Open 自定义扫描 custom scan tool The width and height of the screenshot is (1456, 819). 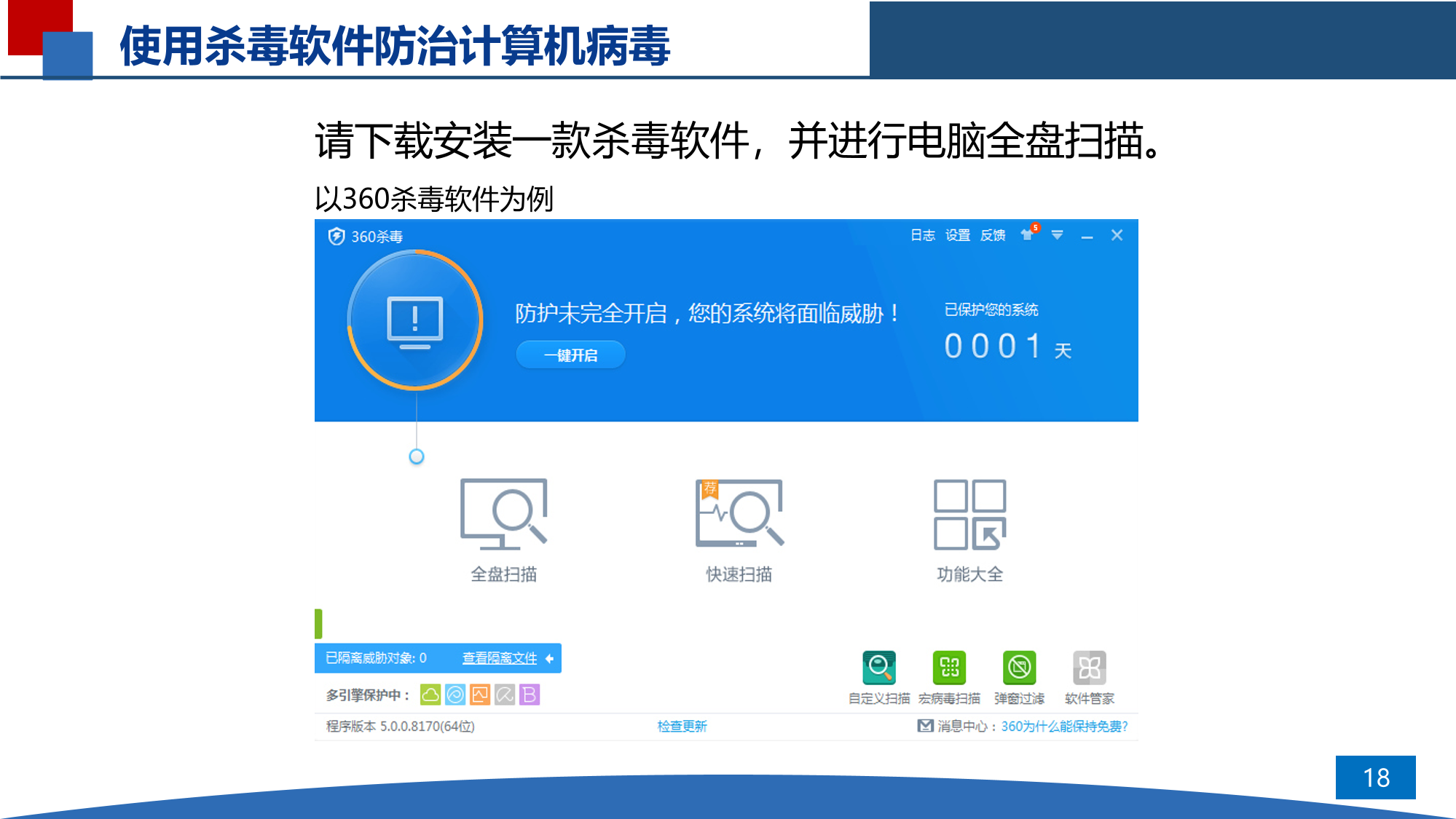[x=878, y=668]
